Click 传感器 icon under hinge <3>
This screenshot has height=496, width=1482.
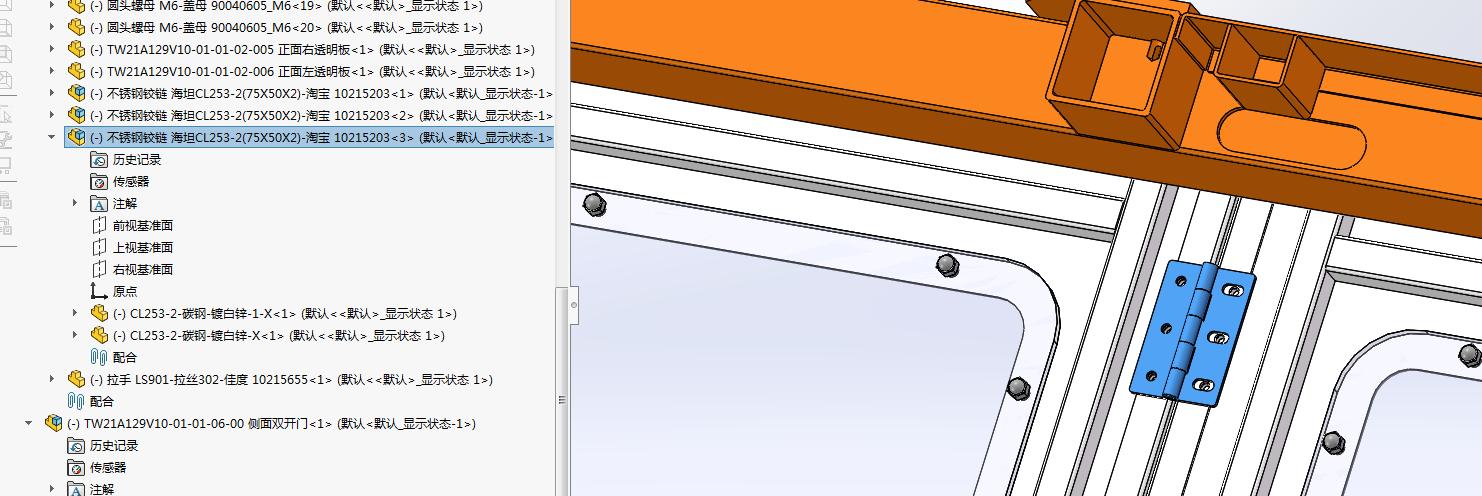tap(99, 182)
